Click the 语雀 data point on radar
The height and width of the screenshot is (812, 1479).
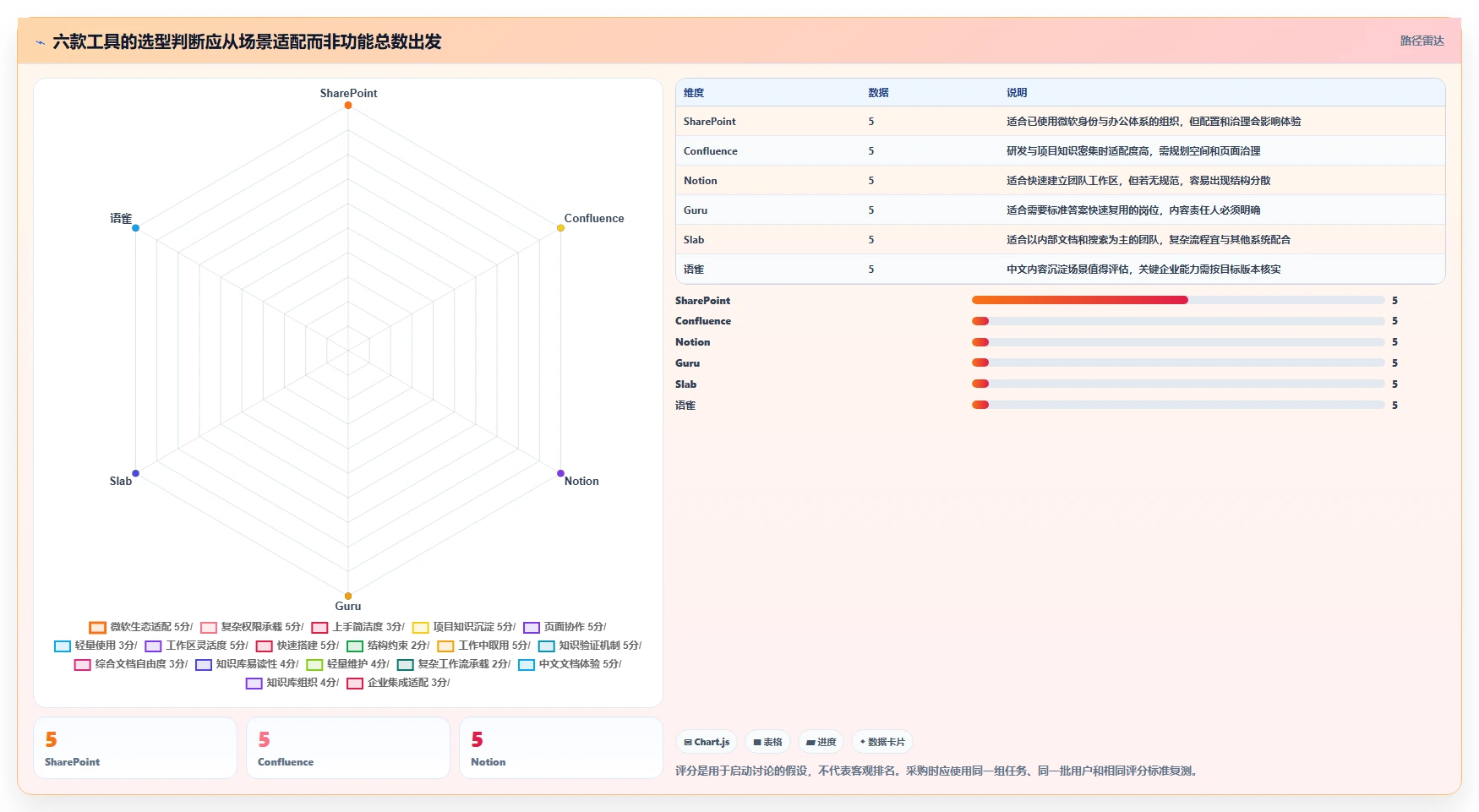(135, 227)
